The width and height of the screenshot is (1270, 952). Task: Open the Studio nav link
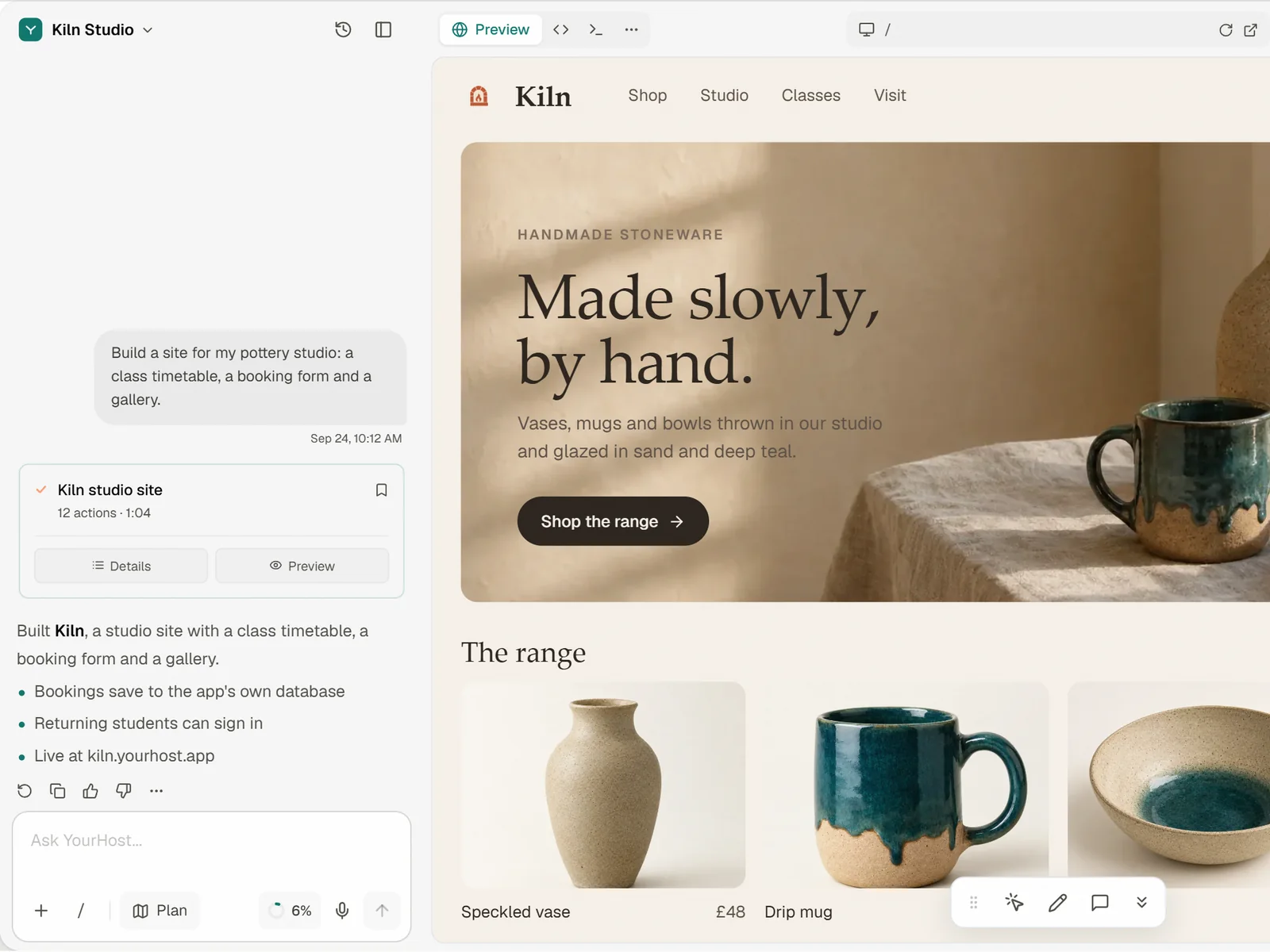(724, 95)
